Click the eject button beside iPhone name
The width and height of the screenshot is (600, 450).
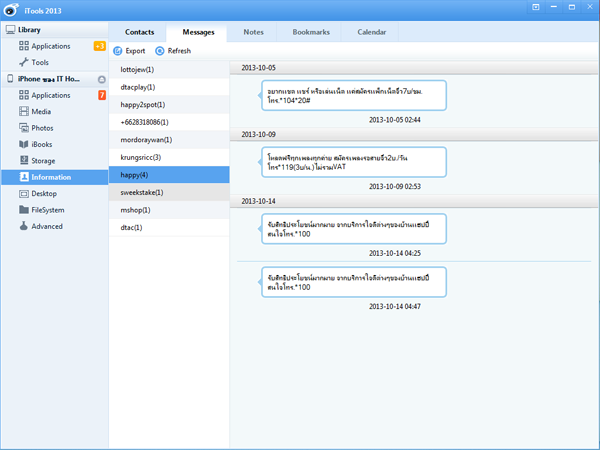point(101,79)
